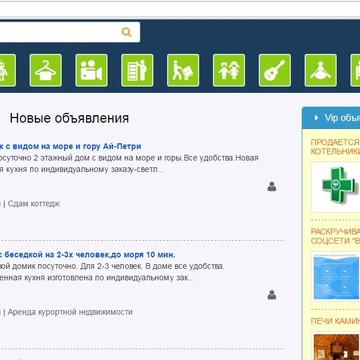Open the 'РАСКРУЧИВА...' social network ad title
The image size is (360, 360).
click(x=335, y=236)
